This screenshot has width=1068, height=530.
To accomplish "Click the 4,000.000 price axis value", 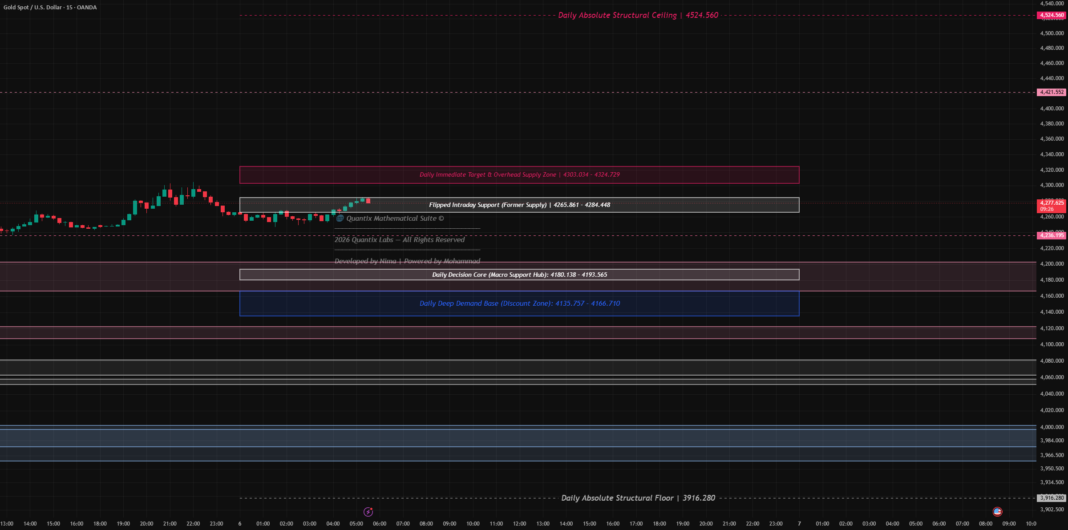I will click(1052, 427).
